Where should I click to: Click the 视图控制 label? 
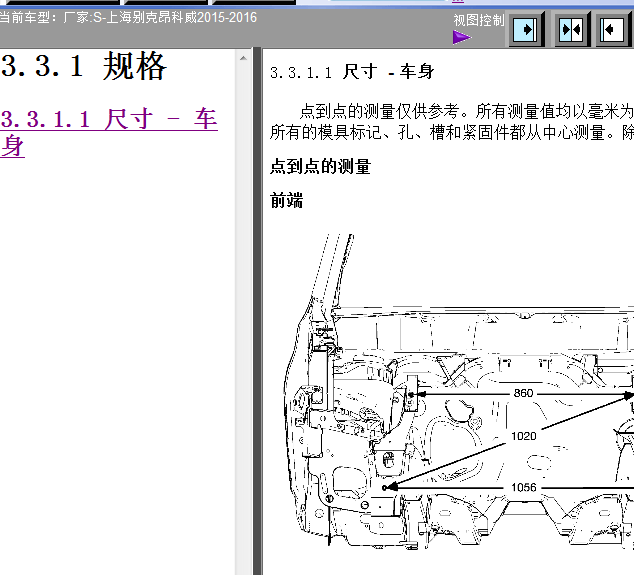tap(479, 20)
